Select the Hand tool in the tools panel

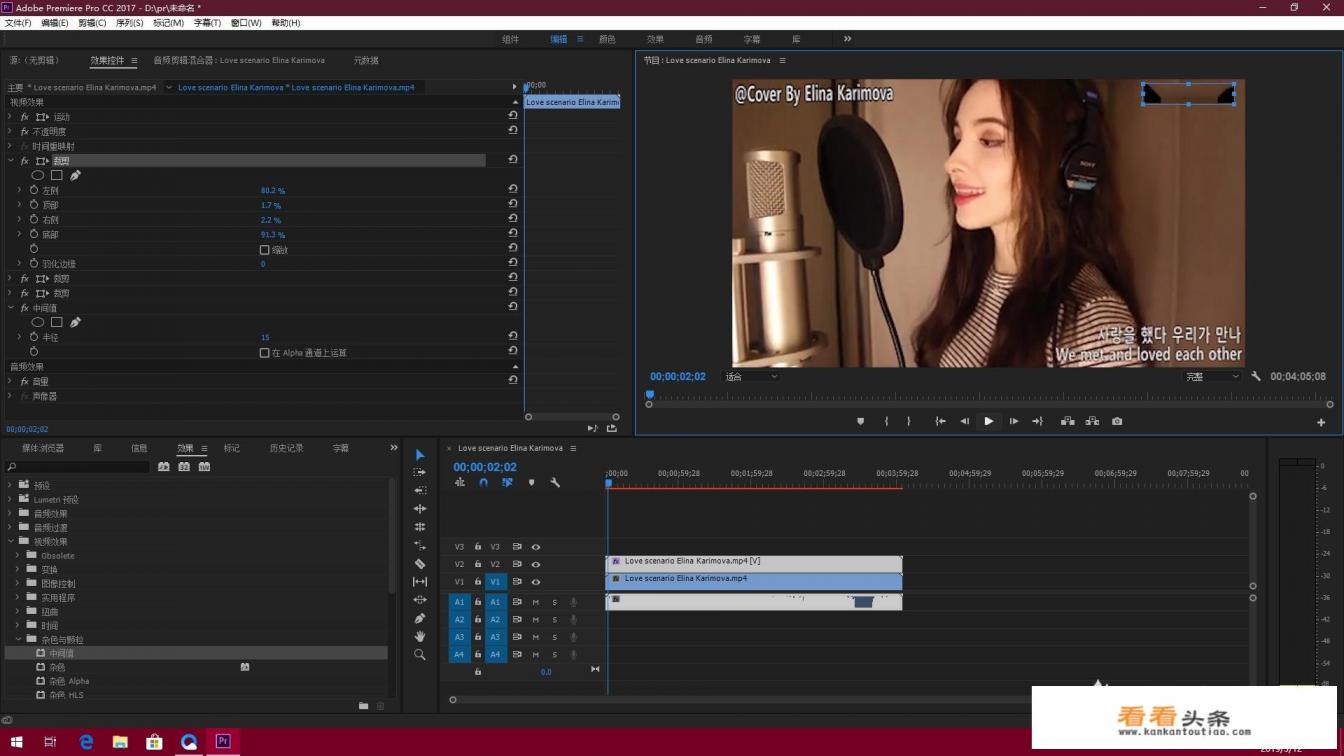click(420, 636)
